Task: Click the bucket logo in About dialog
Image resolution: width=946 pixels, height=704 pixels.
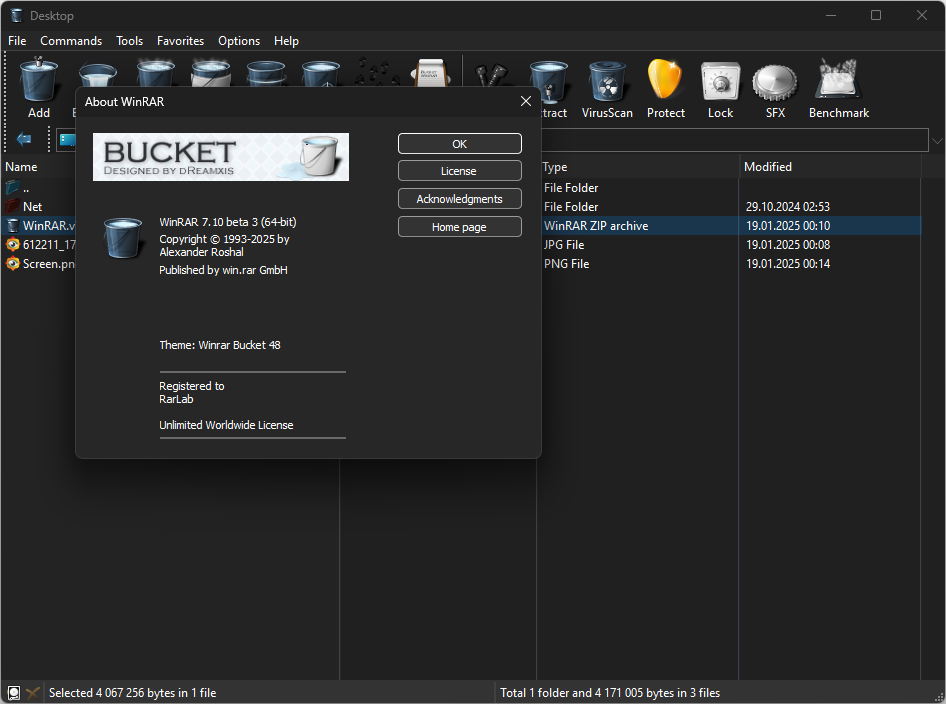Action: click(123, 238)
